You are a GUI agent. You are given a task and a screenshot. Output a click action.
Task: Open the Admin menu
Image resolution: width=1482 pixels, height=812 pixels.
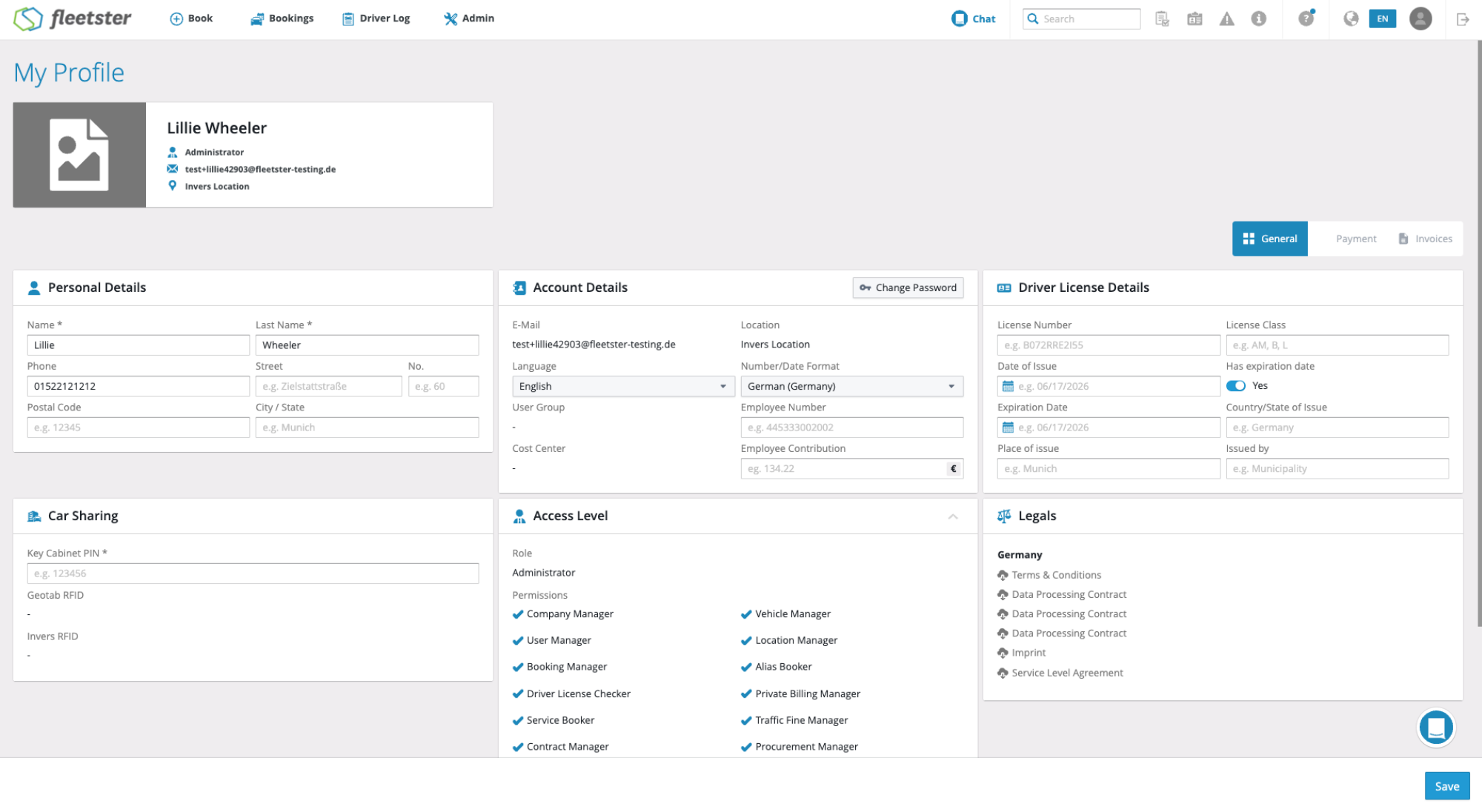[x=469, y=19]
